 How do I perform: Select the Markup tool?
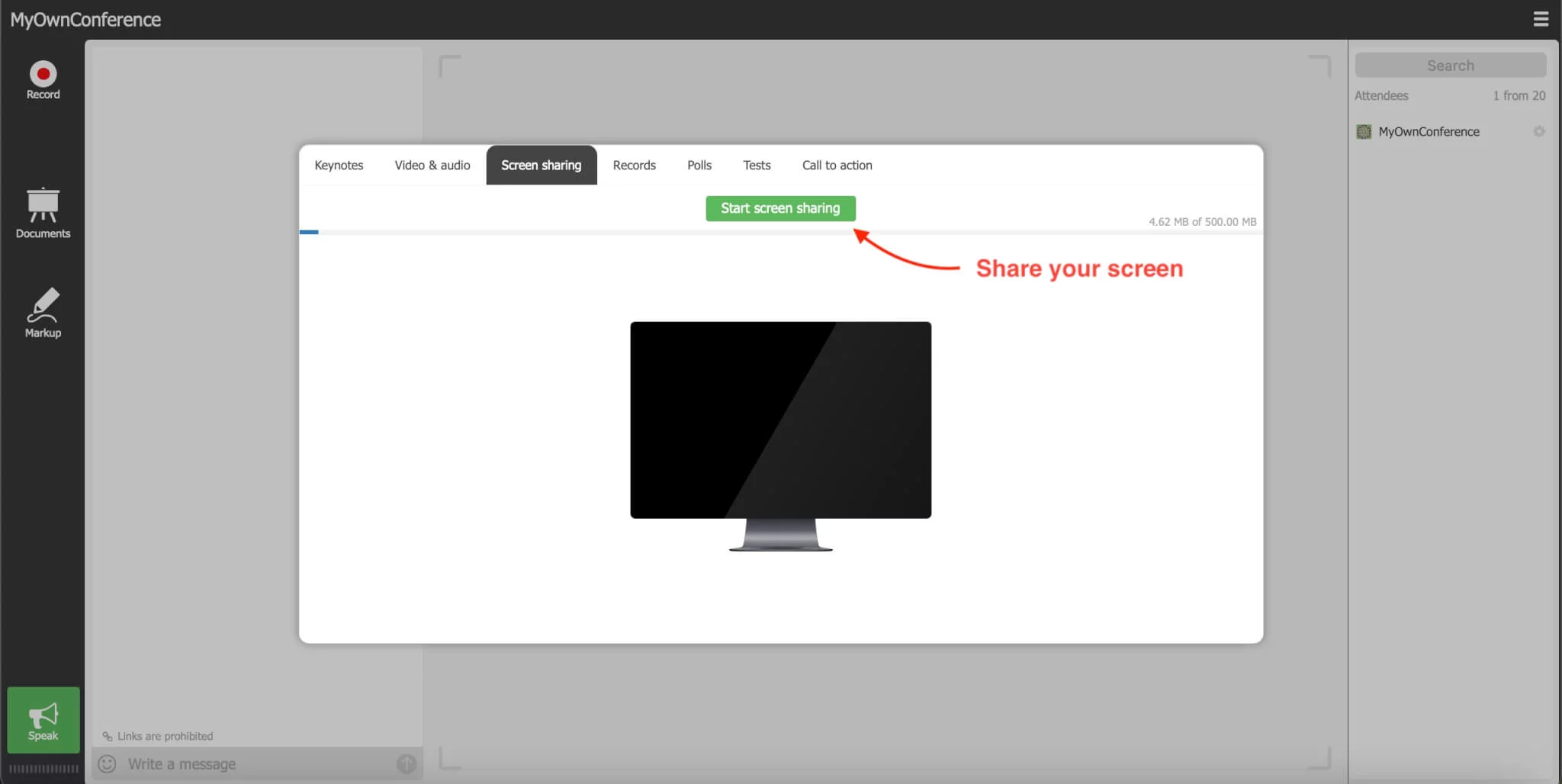click(43, 311)
